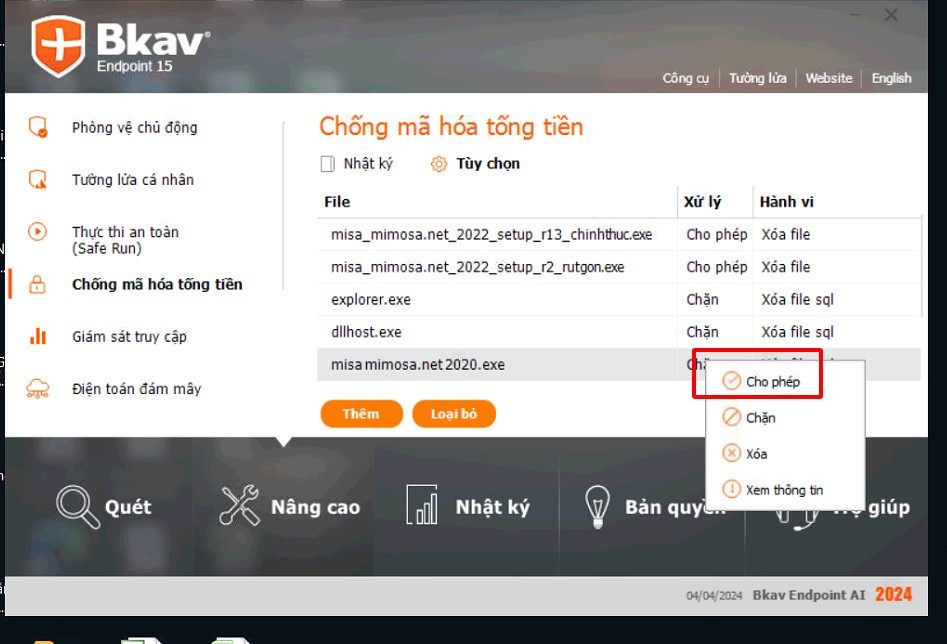The image size is (947, 644).
Task: Click the Quét magnifier icon
Action: pos(78,506)
